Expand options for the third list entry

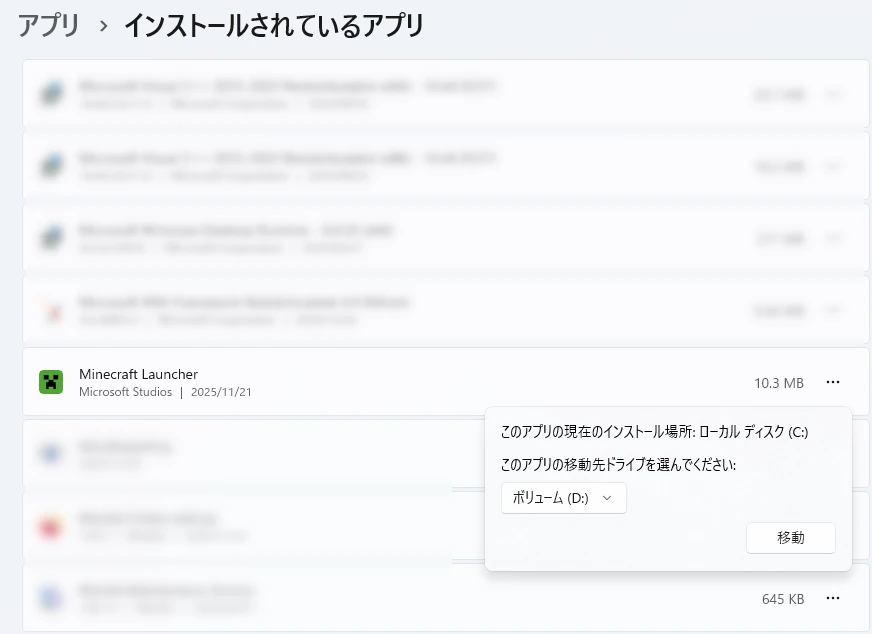pos(833,238)
